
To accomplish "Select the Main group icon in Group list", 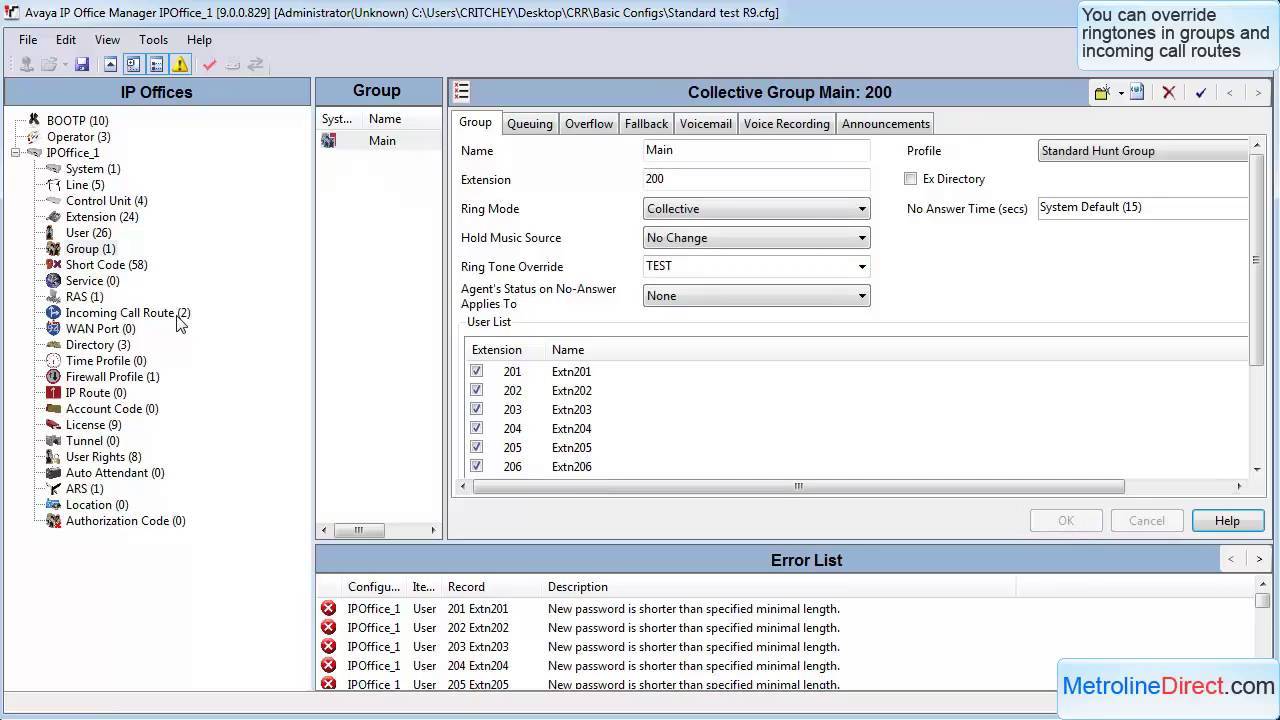I will [x=329, y=141].
